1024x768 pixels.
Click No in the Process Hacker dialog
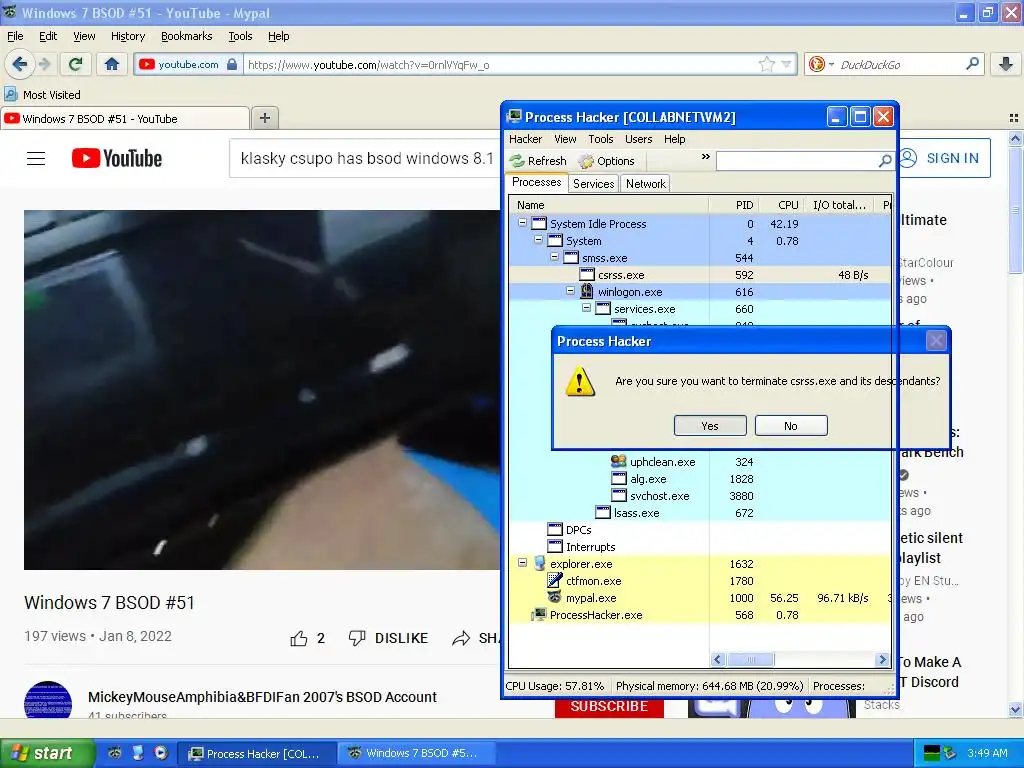791,426
